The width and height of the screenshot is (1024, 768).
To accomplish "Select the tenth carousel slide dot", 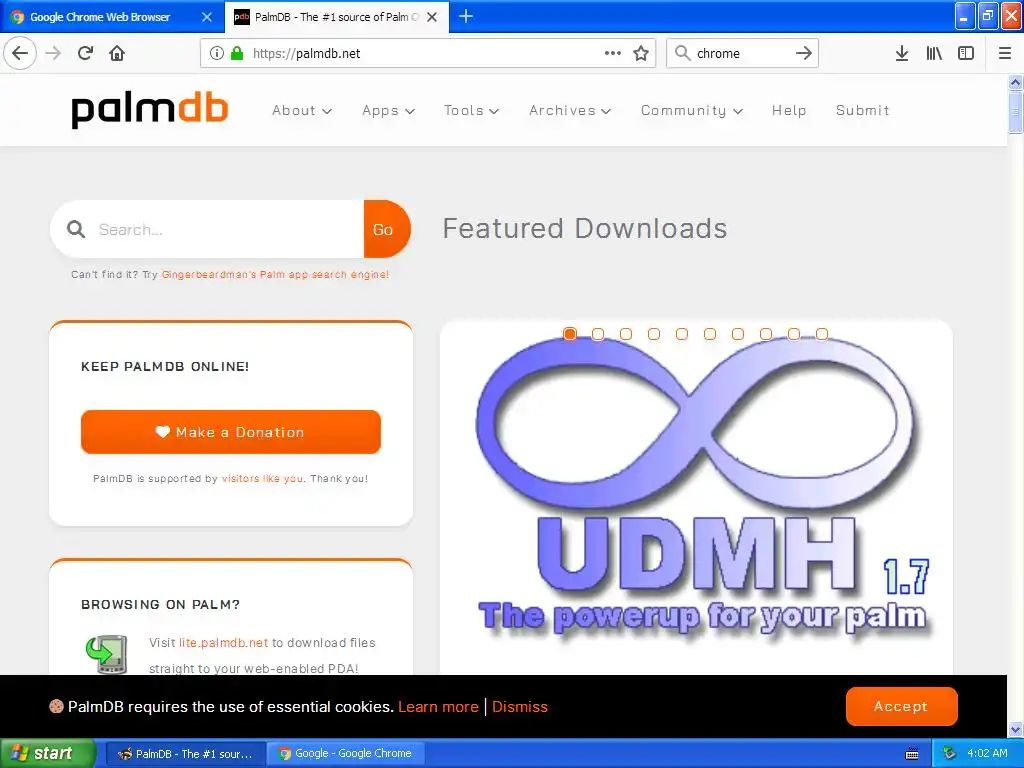I will 822,334.
